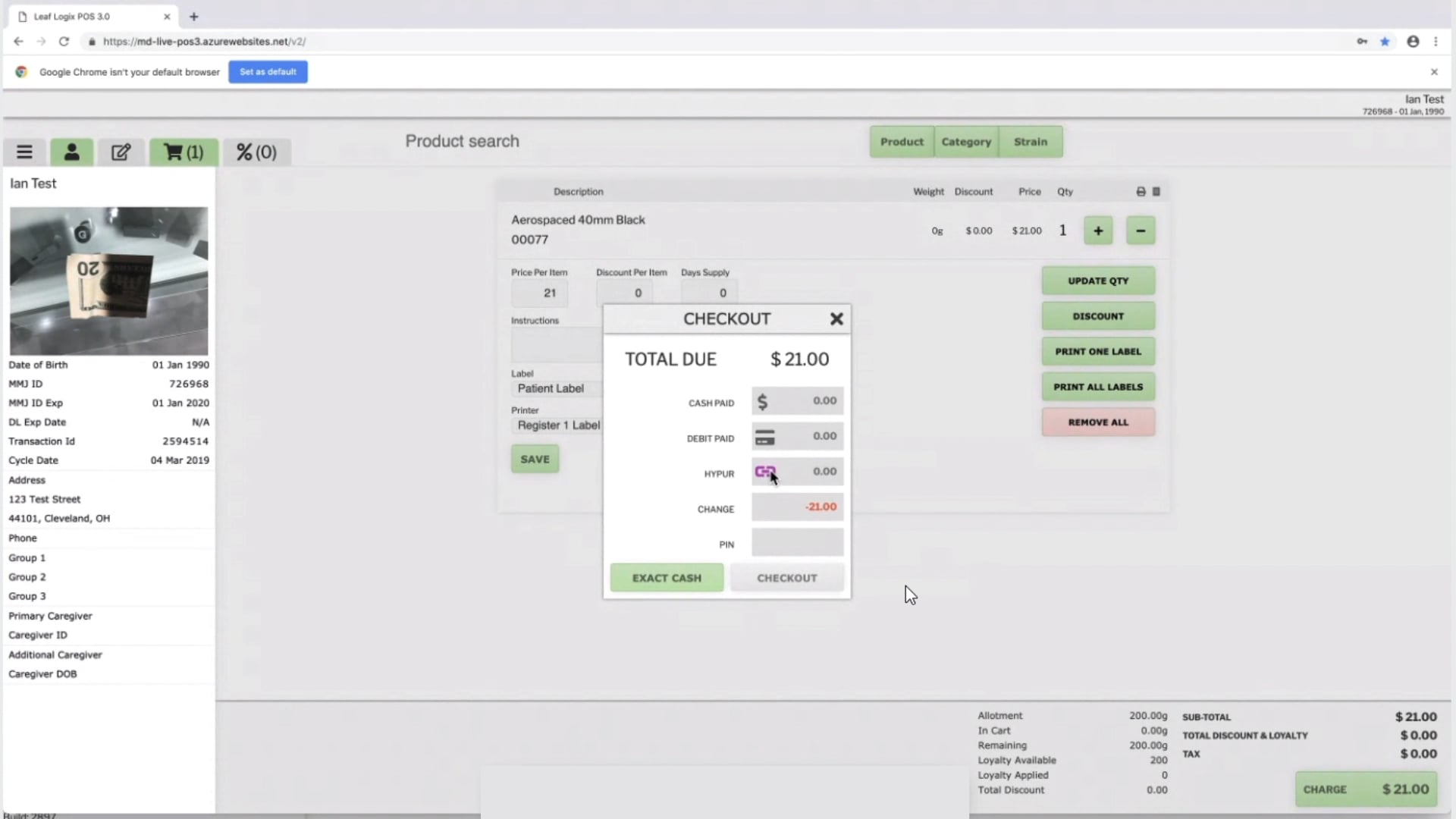Open the shopping cart (1) tab
The width and height of the screenshot is (1456, 819).
184,152
